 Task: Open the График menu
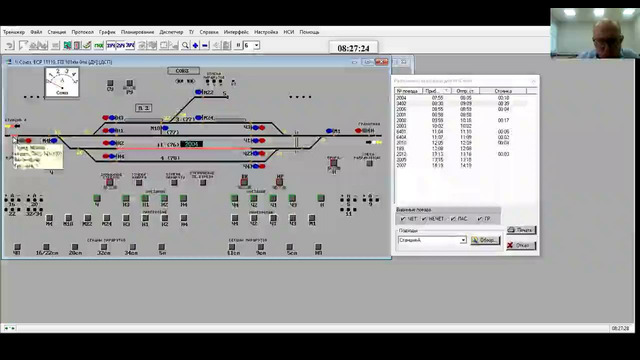pos(107,32)
